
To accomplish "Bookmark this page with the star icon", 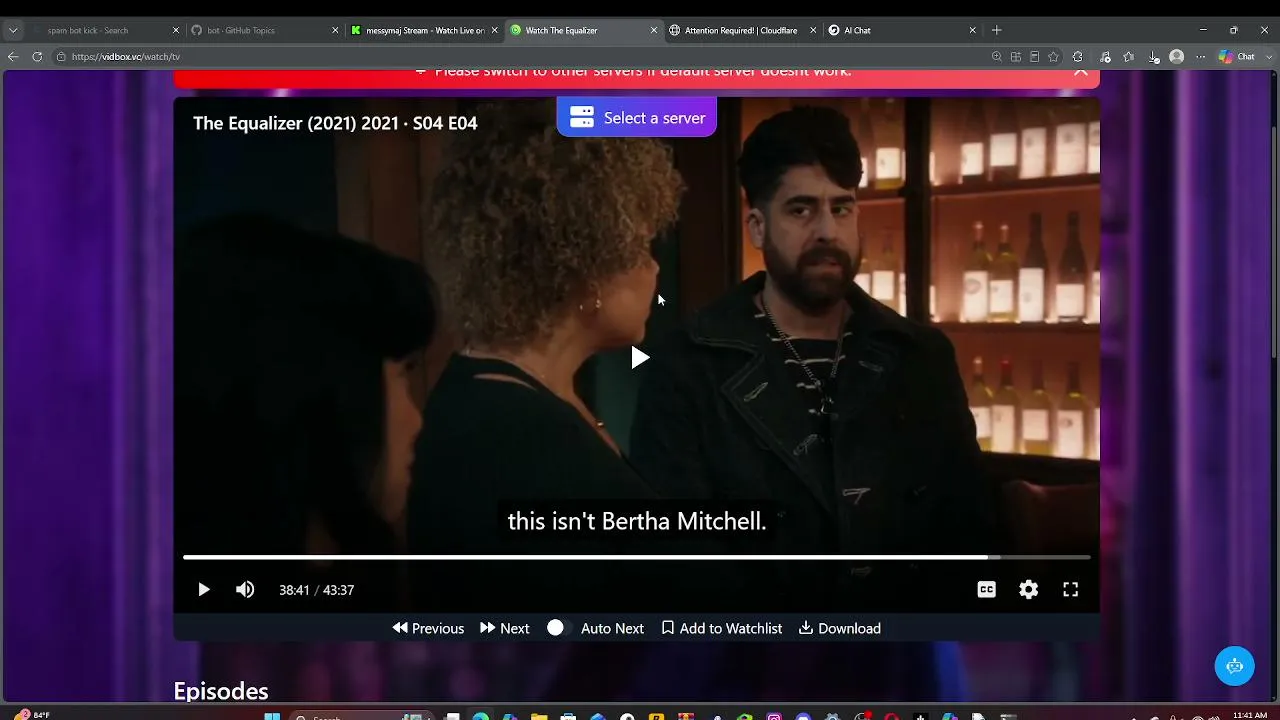I will point(1053,57).
